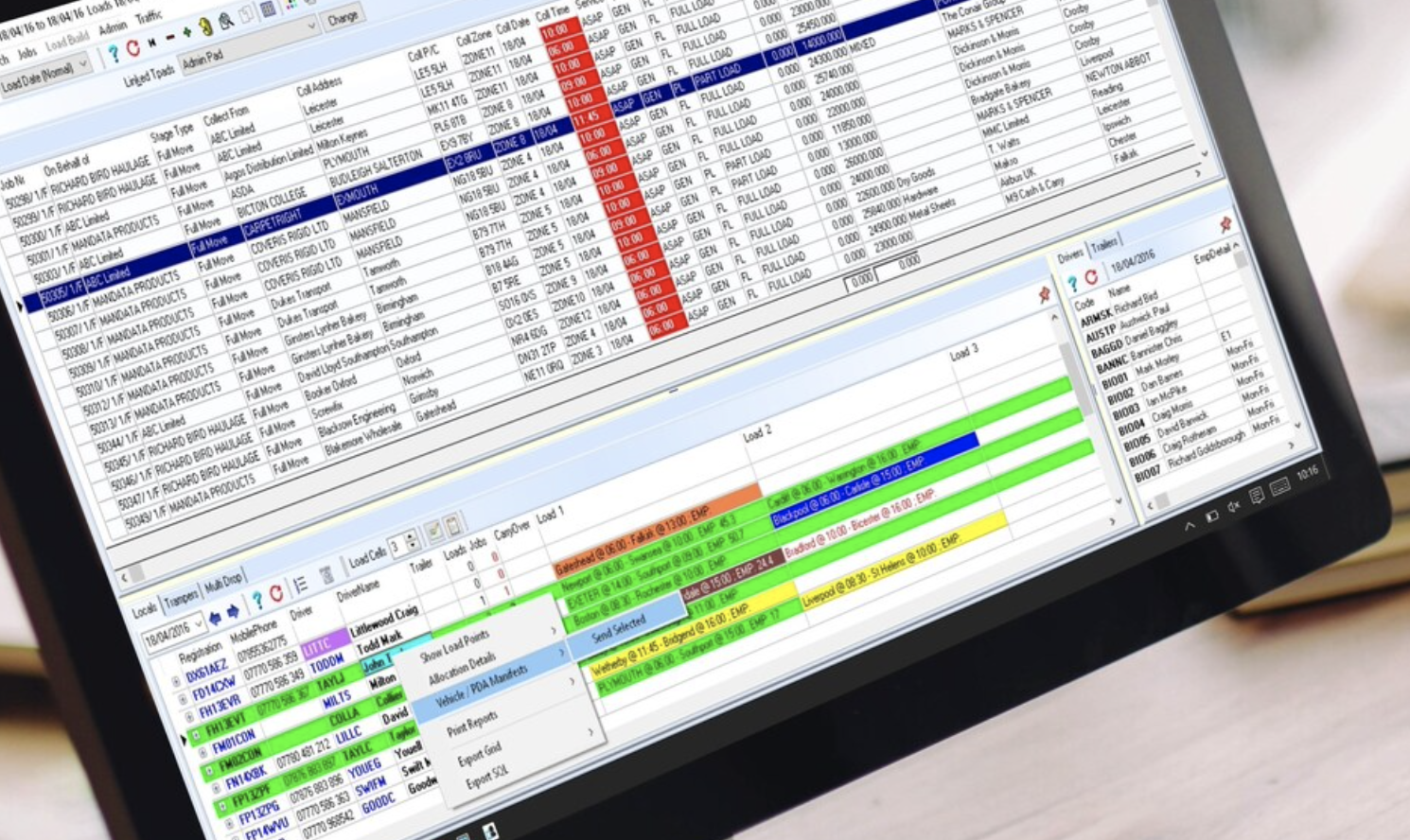The height and width of the screenshot is (840, 1410).
Task: Expand vehicle row FD14CXW
Action: [183, 700]
